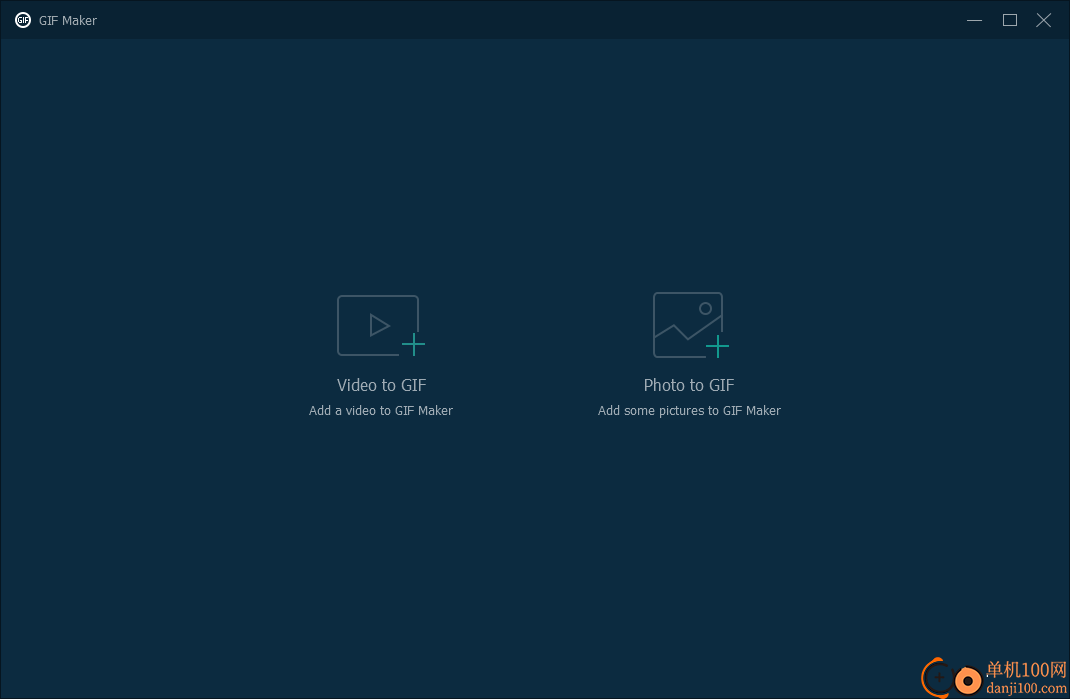Click the GIF Maker window title text
This screenshot has width=1070, height=699.
(x=68, y=20)
